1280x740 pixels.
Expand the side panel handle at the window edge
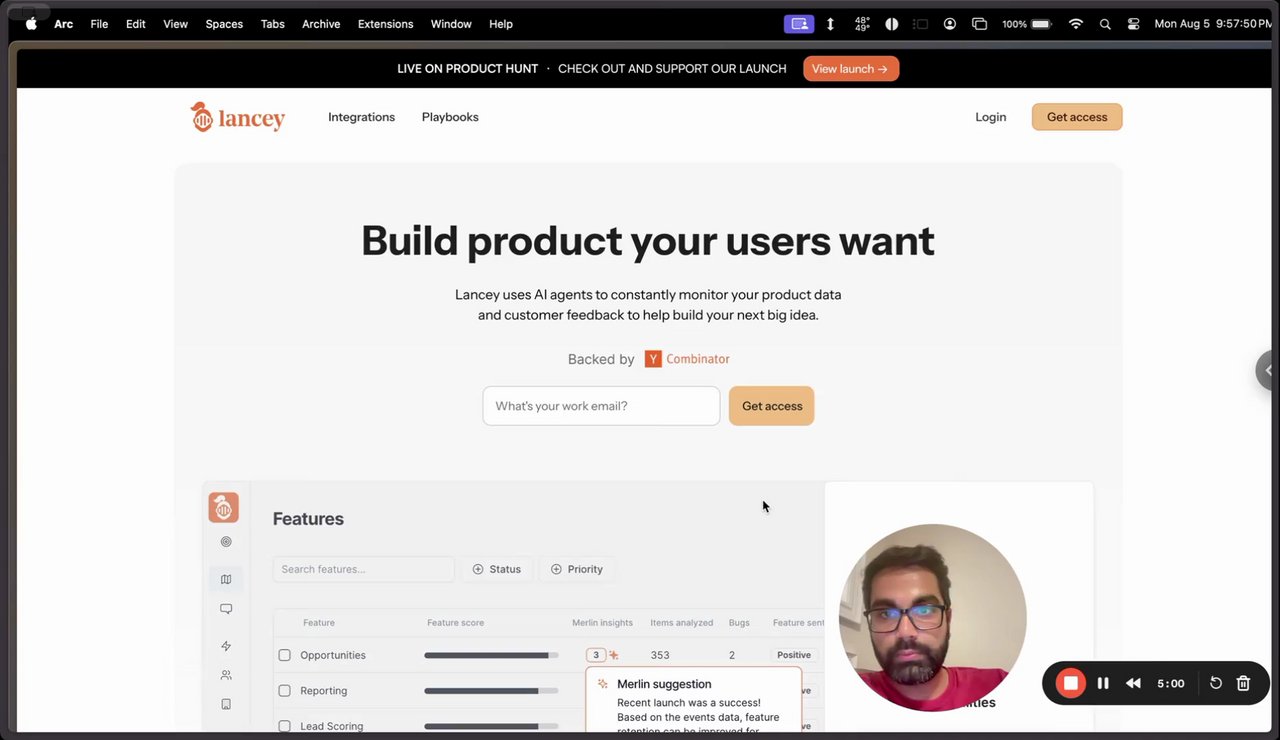1267,370
